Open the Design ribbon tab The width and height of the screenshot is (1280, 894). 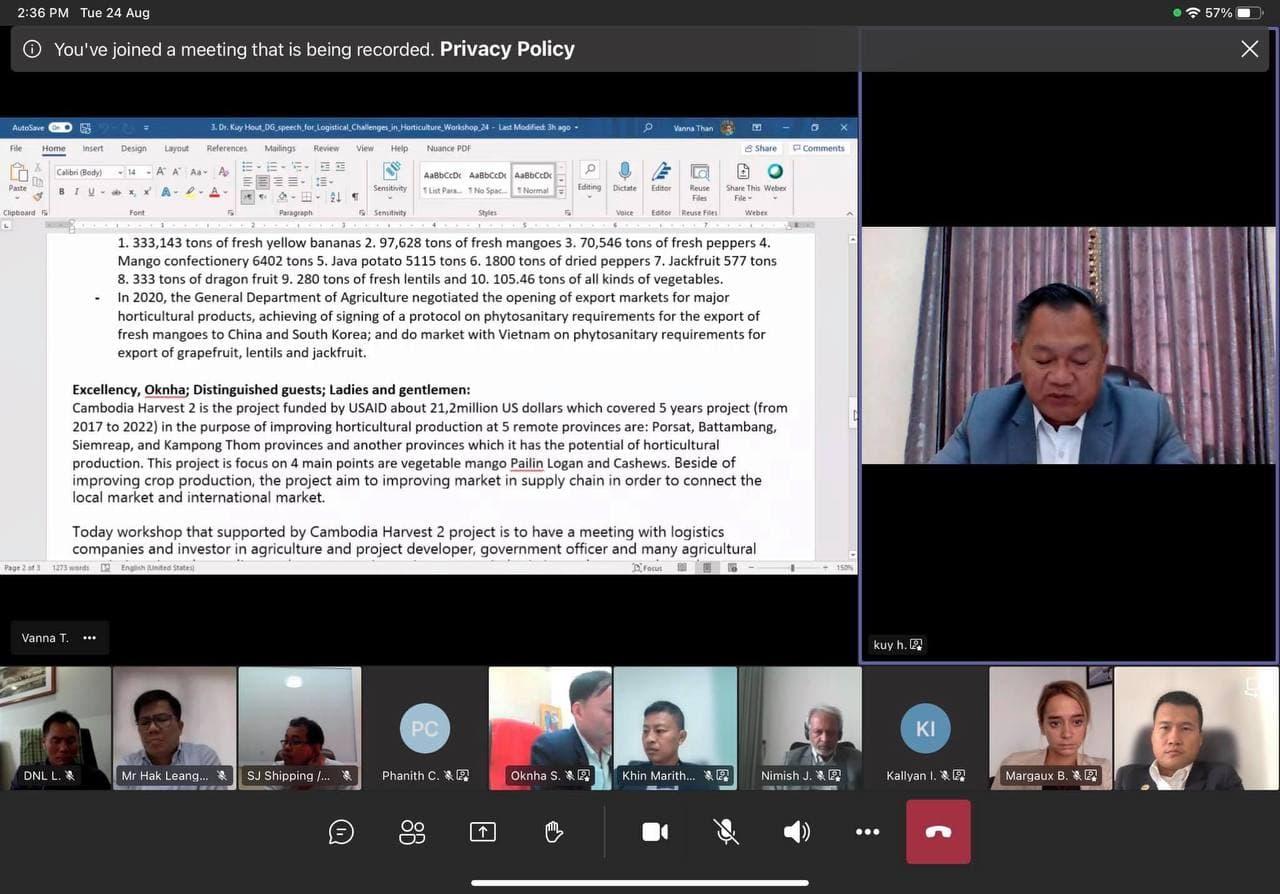[x=134, y=148]
